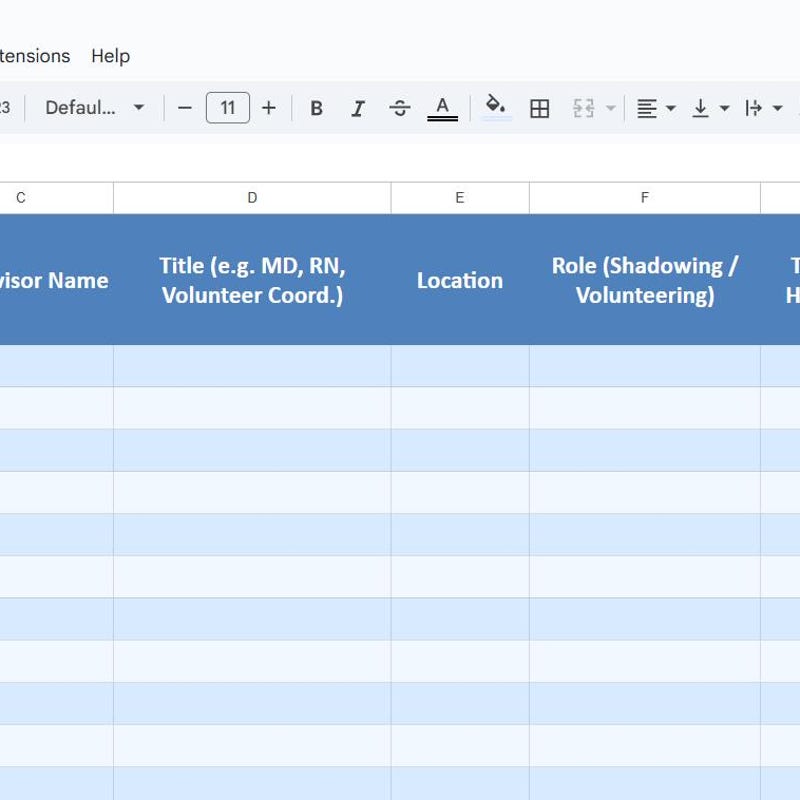This screenshot has width=800, height=800.
Task: Open the Extensions menu
Action: click(x=35, y=56)
